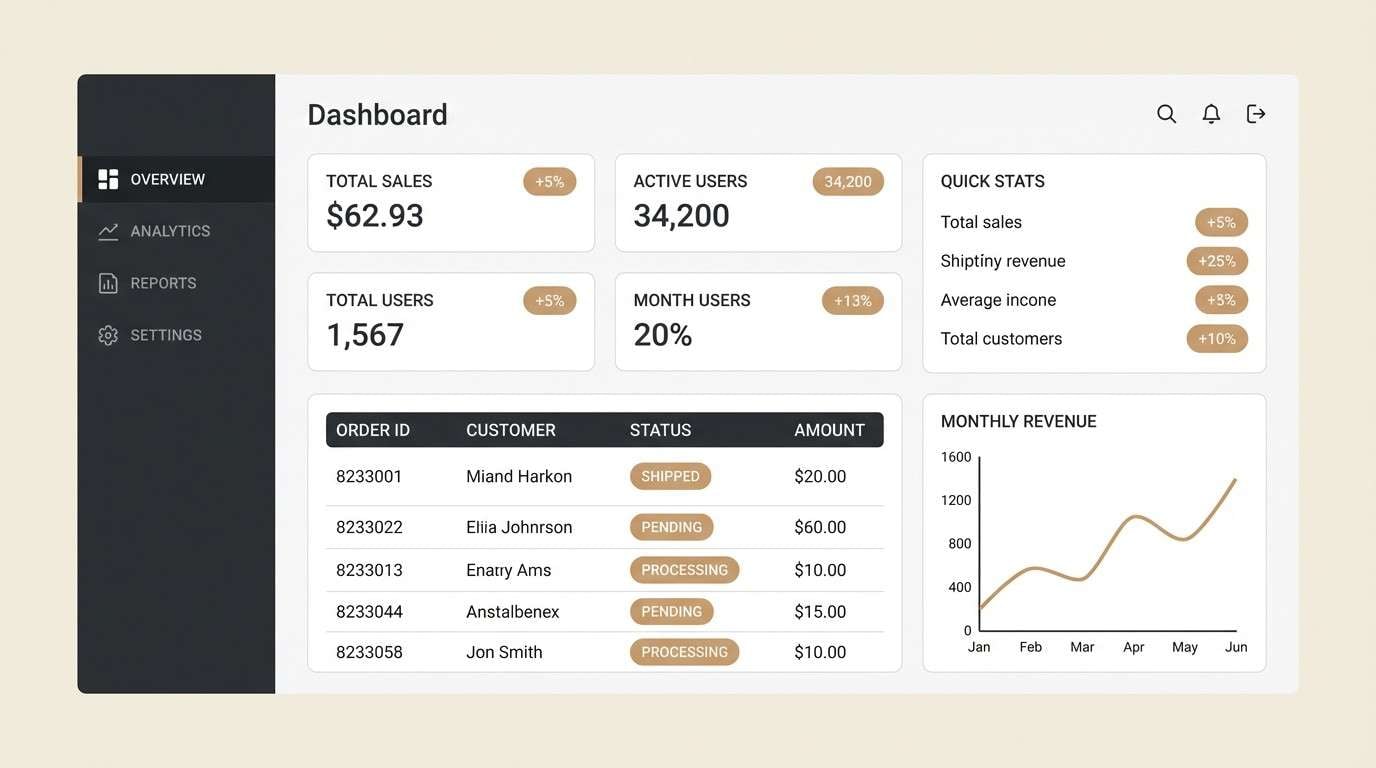The height and width of the screenshot is (768, 1376).
Task: Click the SHIPPED status badge for Miand Harkon
Action: (x=670, y=476)
